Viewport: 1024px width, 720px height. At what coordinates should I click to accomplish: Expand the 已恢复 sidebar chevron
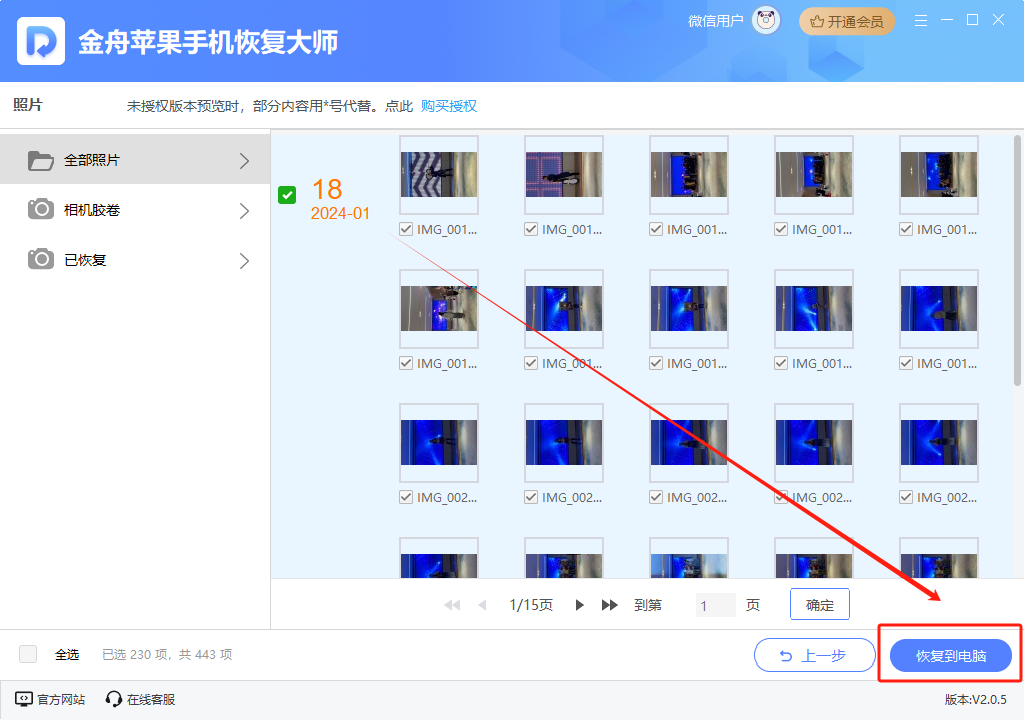[x=243, y=259]
